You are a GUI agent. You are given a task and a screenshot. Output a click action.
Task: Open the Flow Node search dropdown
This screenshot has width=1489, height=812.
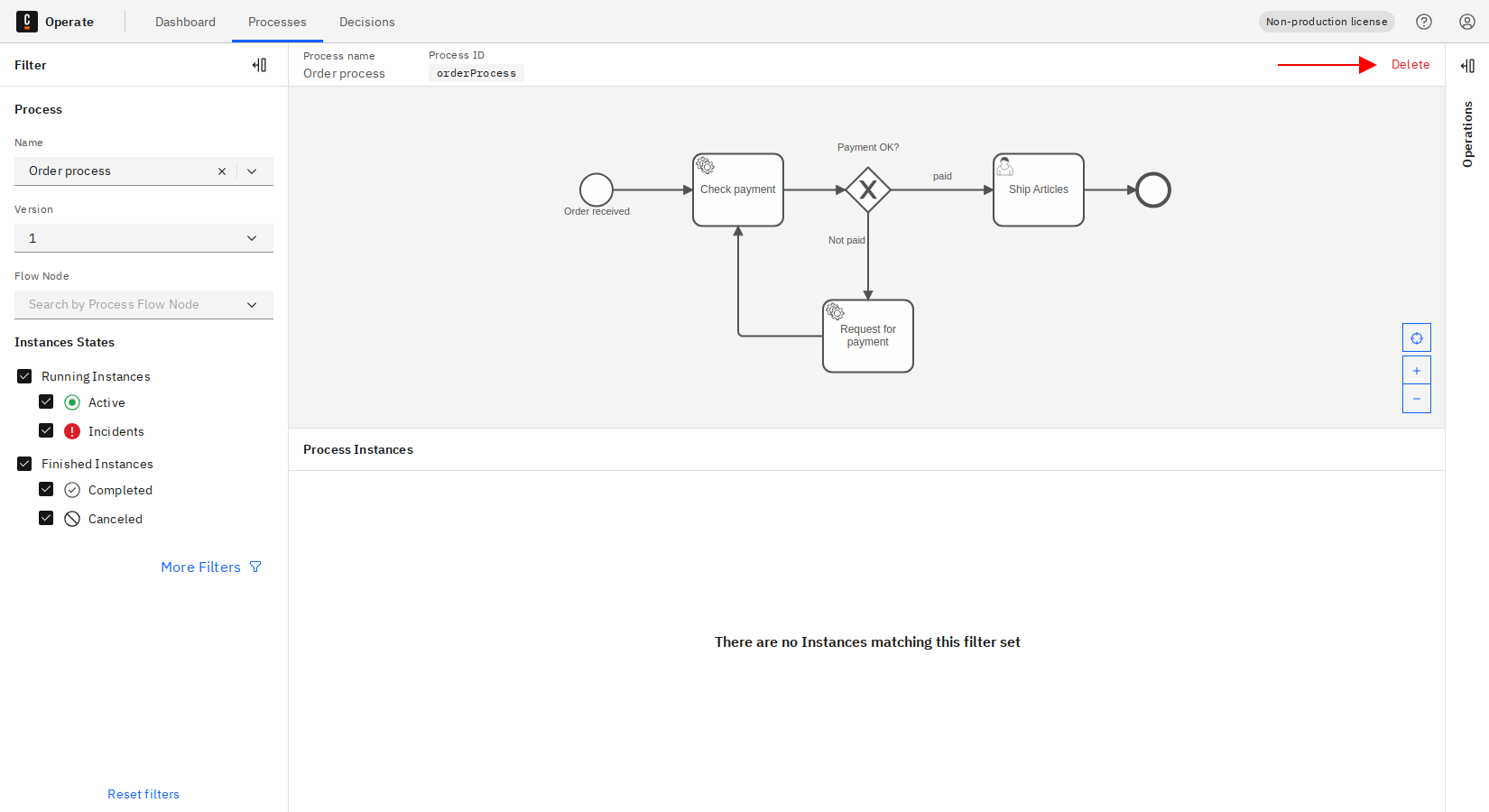[143, 305]
